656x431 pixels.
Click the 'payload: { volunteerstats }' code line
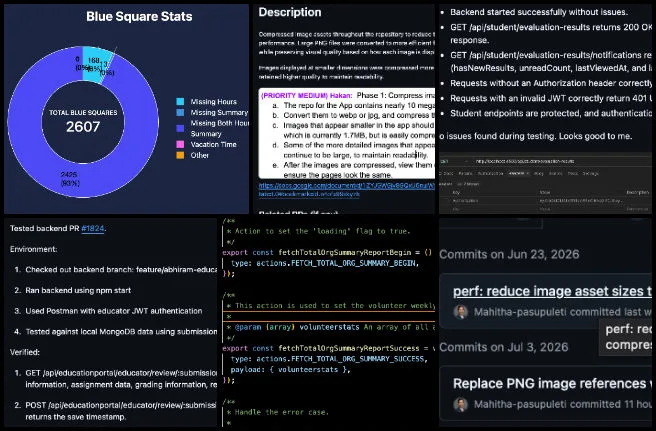pyautogui.click(x=290, y=369)
